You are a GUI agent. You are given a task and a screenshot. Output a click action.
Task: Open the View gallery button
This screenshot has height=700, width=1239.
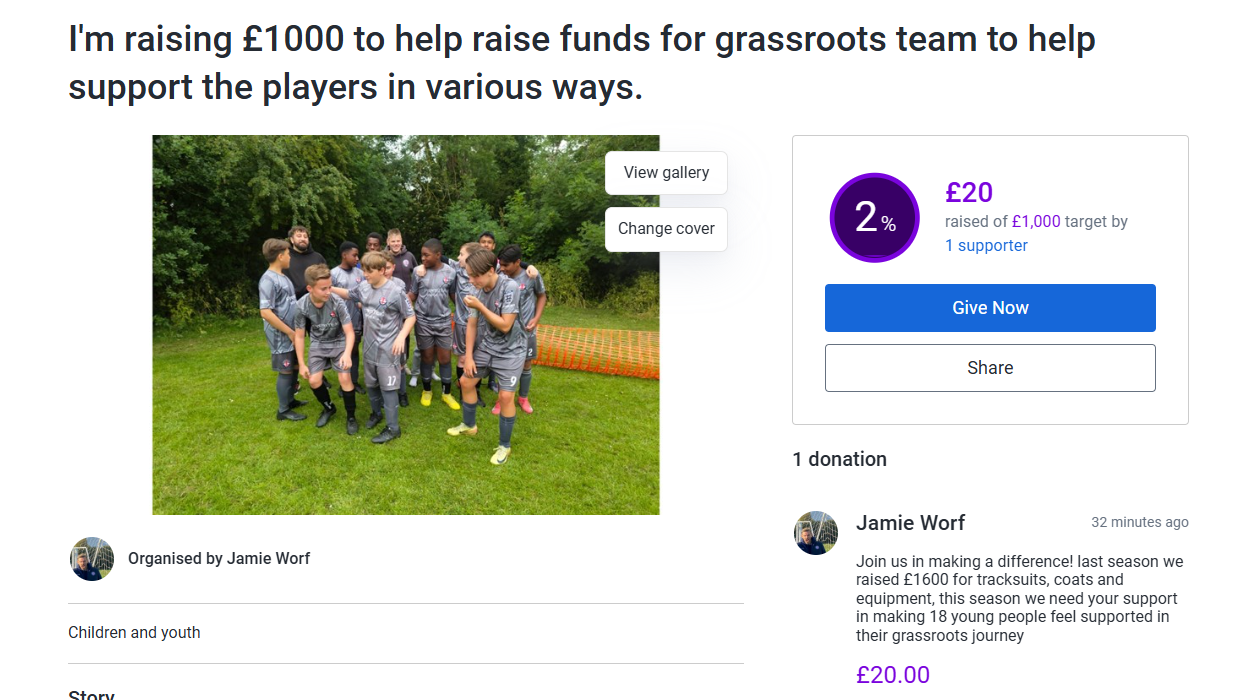click(x=666, y=173)
